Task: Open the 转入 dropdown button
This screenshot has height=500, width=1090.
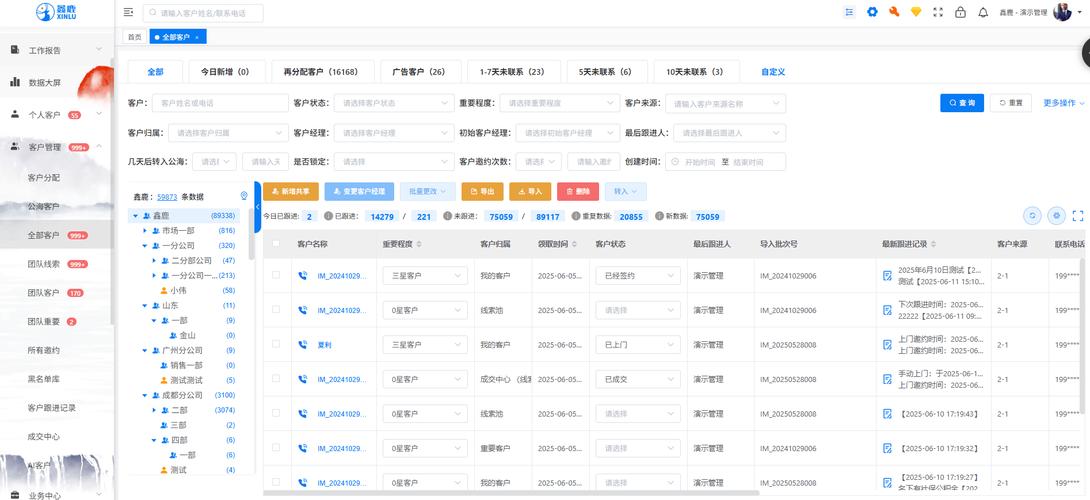Action: pyautogui.click(x=626, y=191)
